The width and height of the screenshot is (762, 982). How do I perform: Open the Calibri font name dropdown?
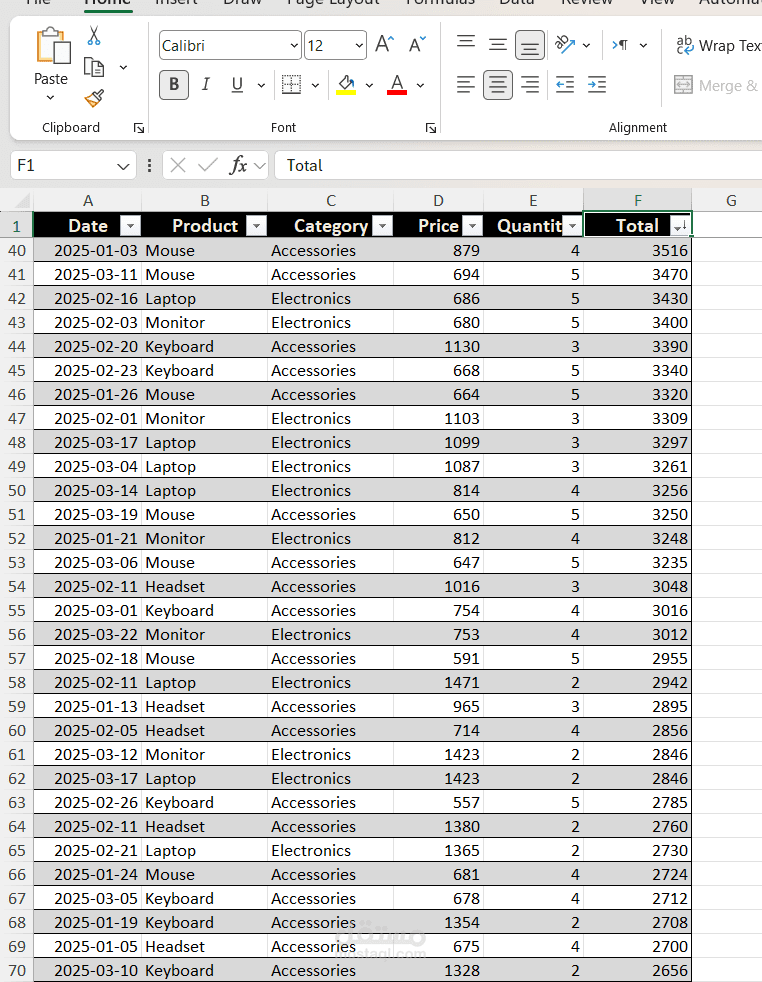(294, 46)
